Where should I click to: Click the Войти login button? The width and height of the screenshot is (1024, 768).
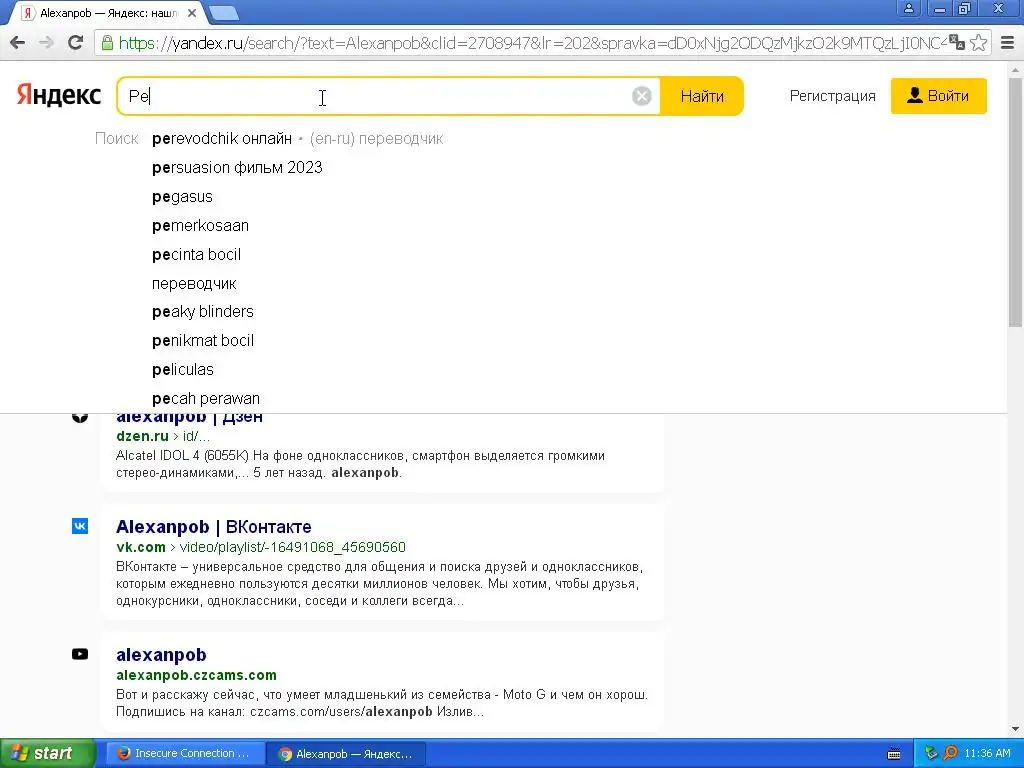pyautogui.click(x=938, y=96)
